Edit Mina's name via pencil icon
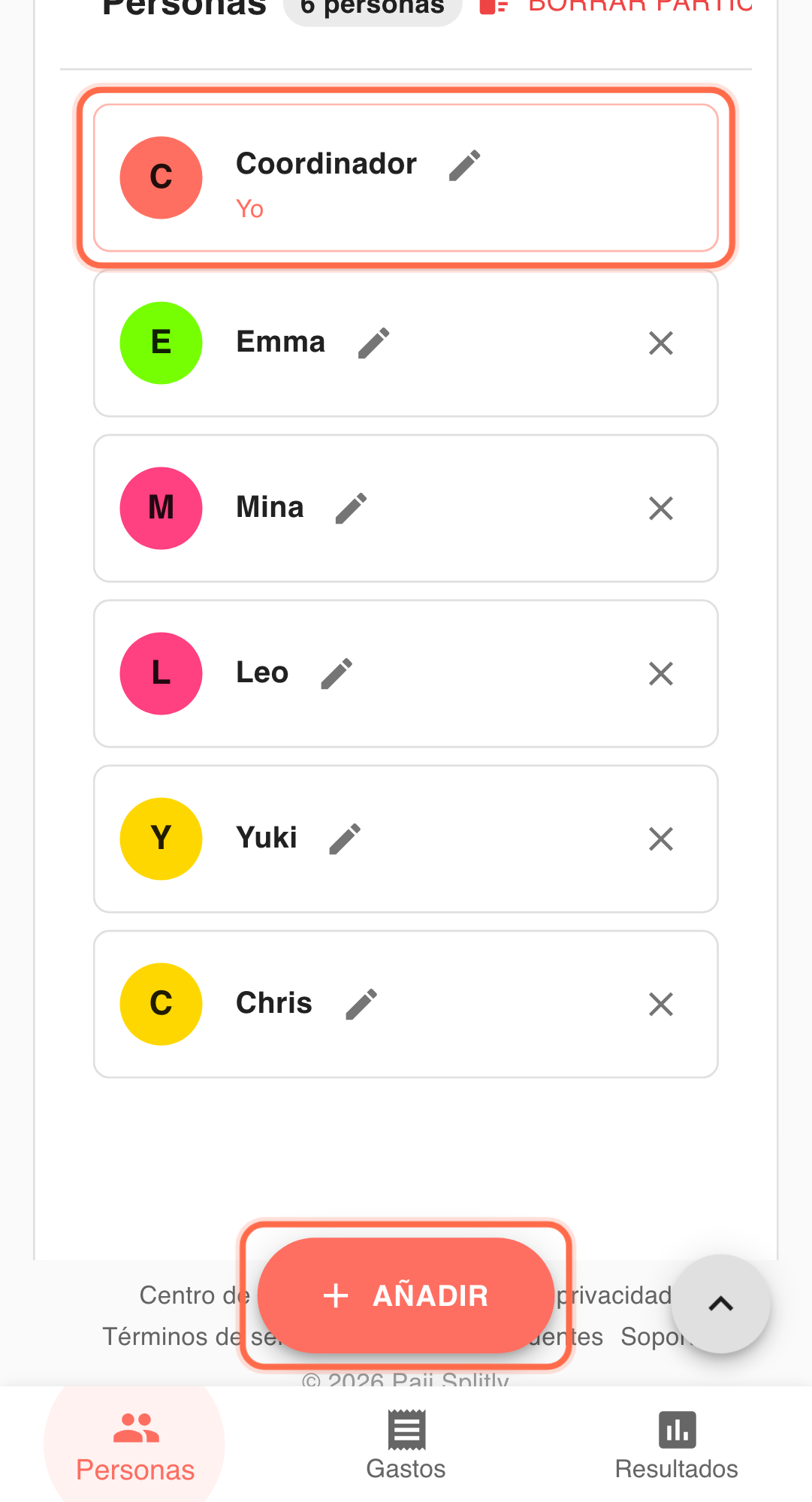The image size is (812, 1502). [351, 508]
